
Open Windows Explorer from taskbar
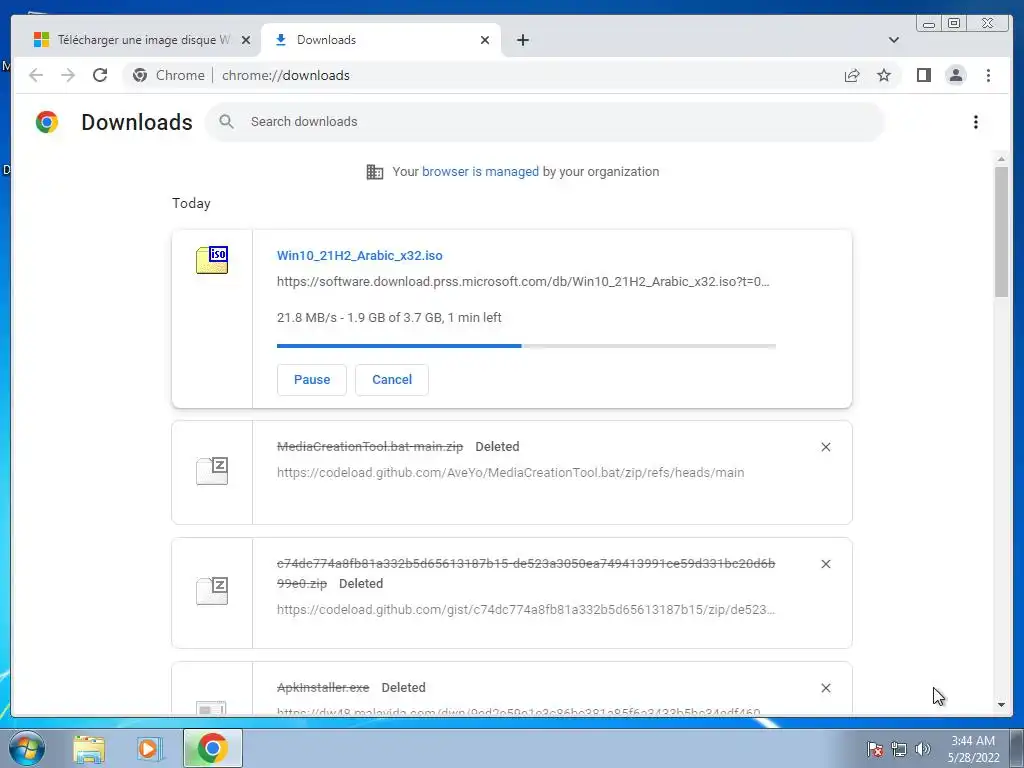[89, 749]
